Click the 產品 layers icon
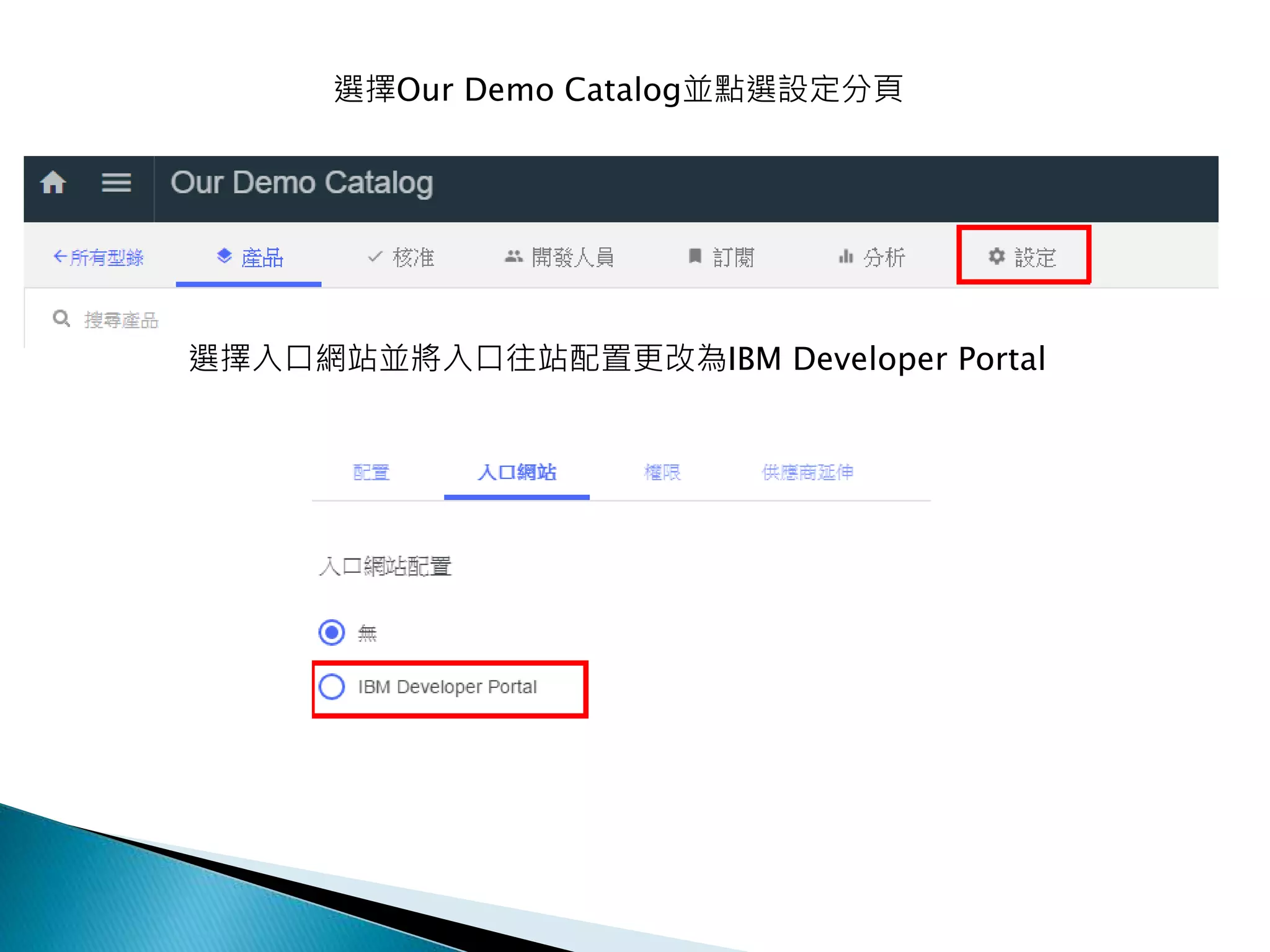The image size is (1270, 952). point(224,256)
